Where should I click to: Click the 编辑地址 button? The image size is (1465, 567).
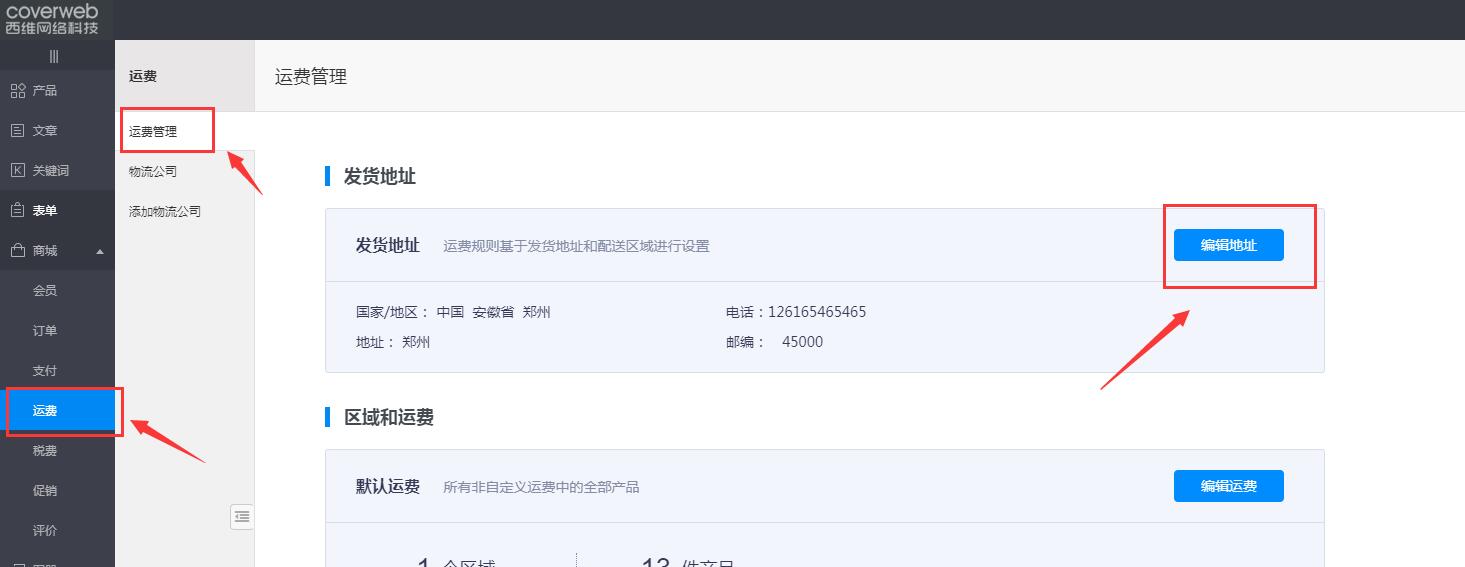[x=1228, y=245]
